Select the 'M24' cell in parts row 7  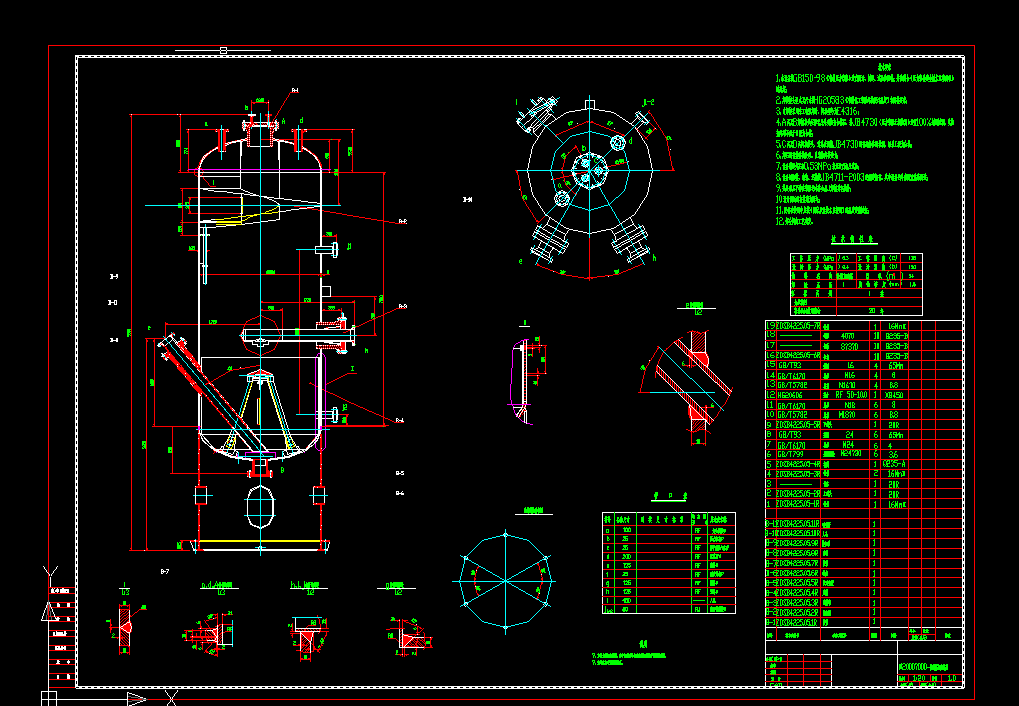tap(848, 445)
